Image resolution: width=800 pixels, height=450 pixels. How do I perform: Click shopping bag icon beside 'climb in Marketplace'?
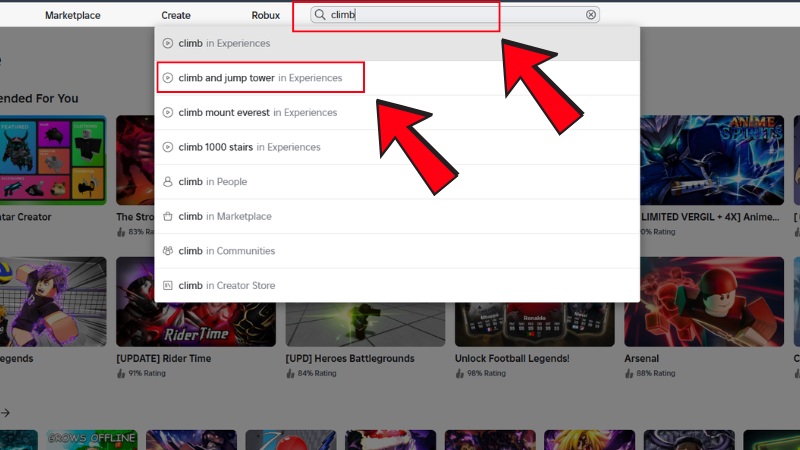[x=168, y=216]
